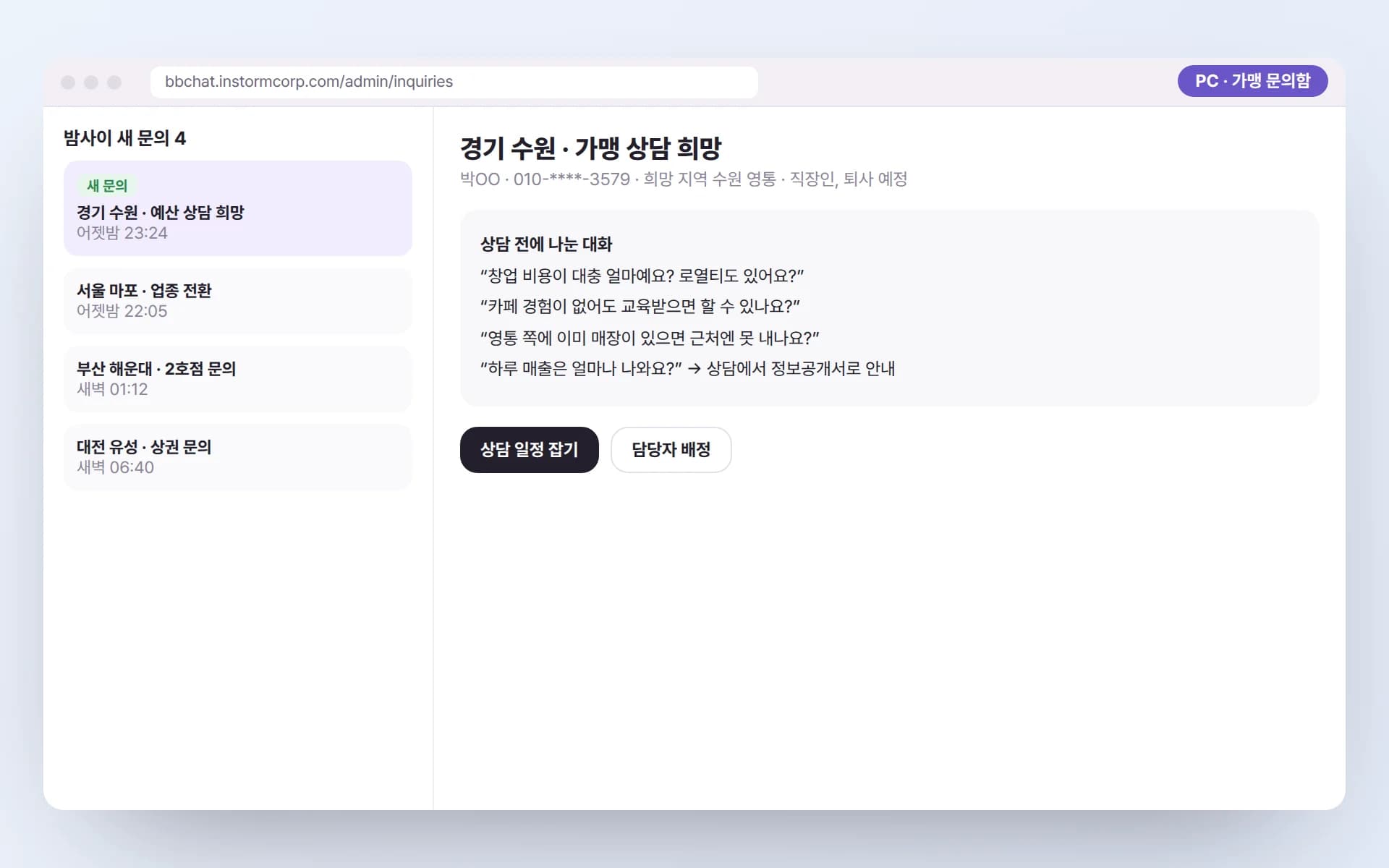
Task: Click the third gray window control dot
Action: point(114,82)
